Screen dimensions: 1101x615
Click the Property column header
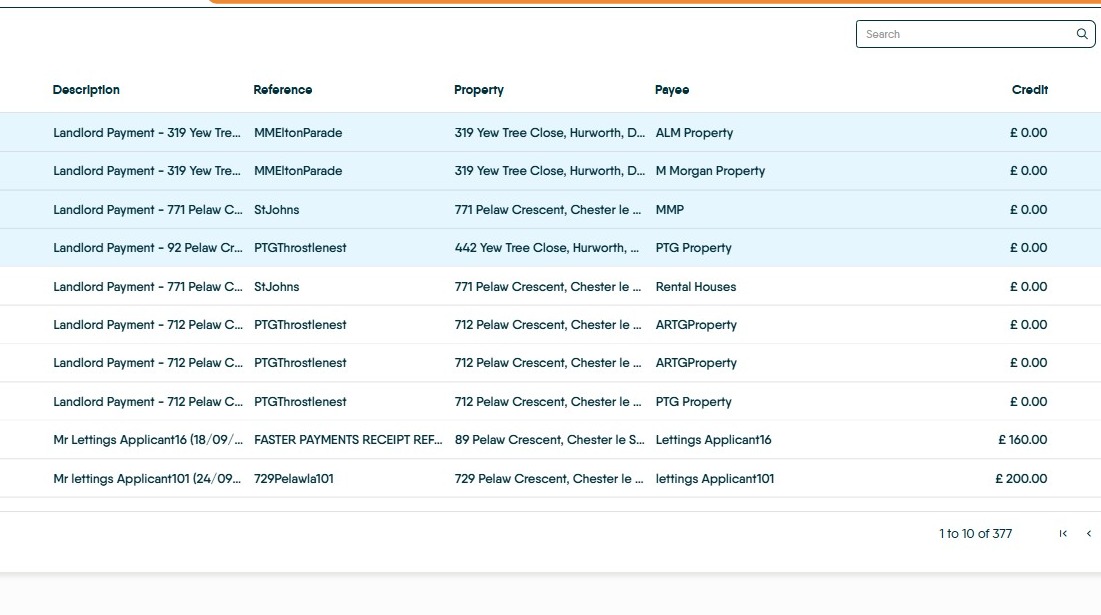pos(479,90)
